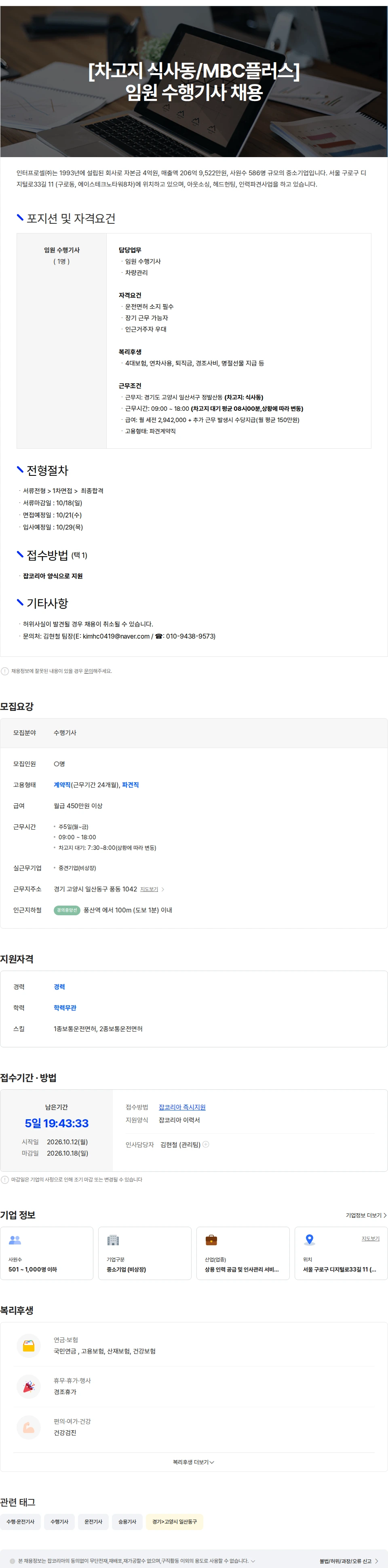The height and width of the screenshot is (1568, 388).
Task: Click the 편의·여가·건강 muscle icon
Action: pyautogui.click(x=29, y=1427)
